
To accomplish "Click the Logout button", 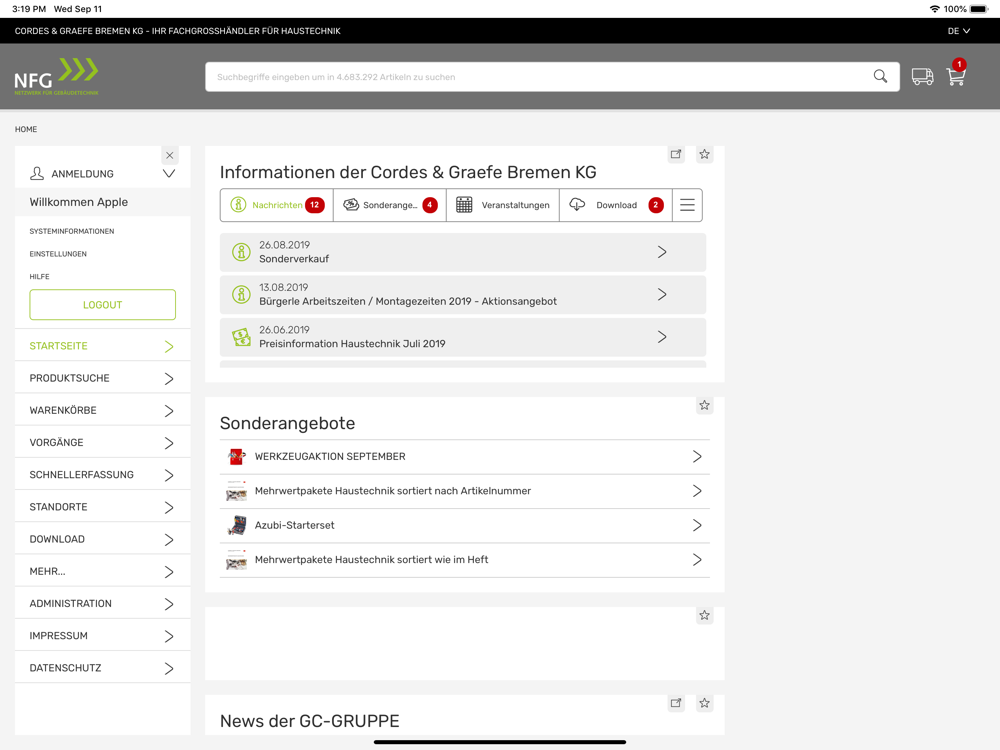I will pos(102,305).
